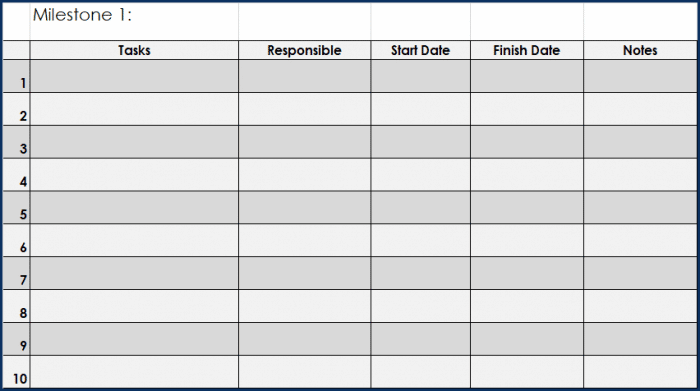The height and width of the screenshot is (391, 700).
Task: Click the Start Date cell in row 3
Action: (421, 142)
